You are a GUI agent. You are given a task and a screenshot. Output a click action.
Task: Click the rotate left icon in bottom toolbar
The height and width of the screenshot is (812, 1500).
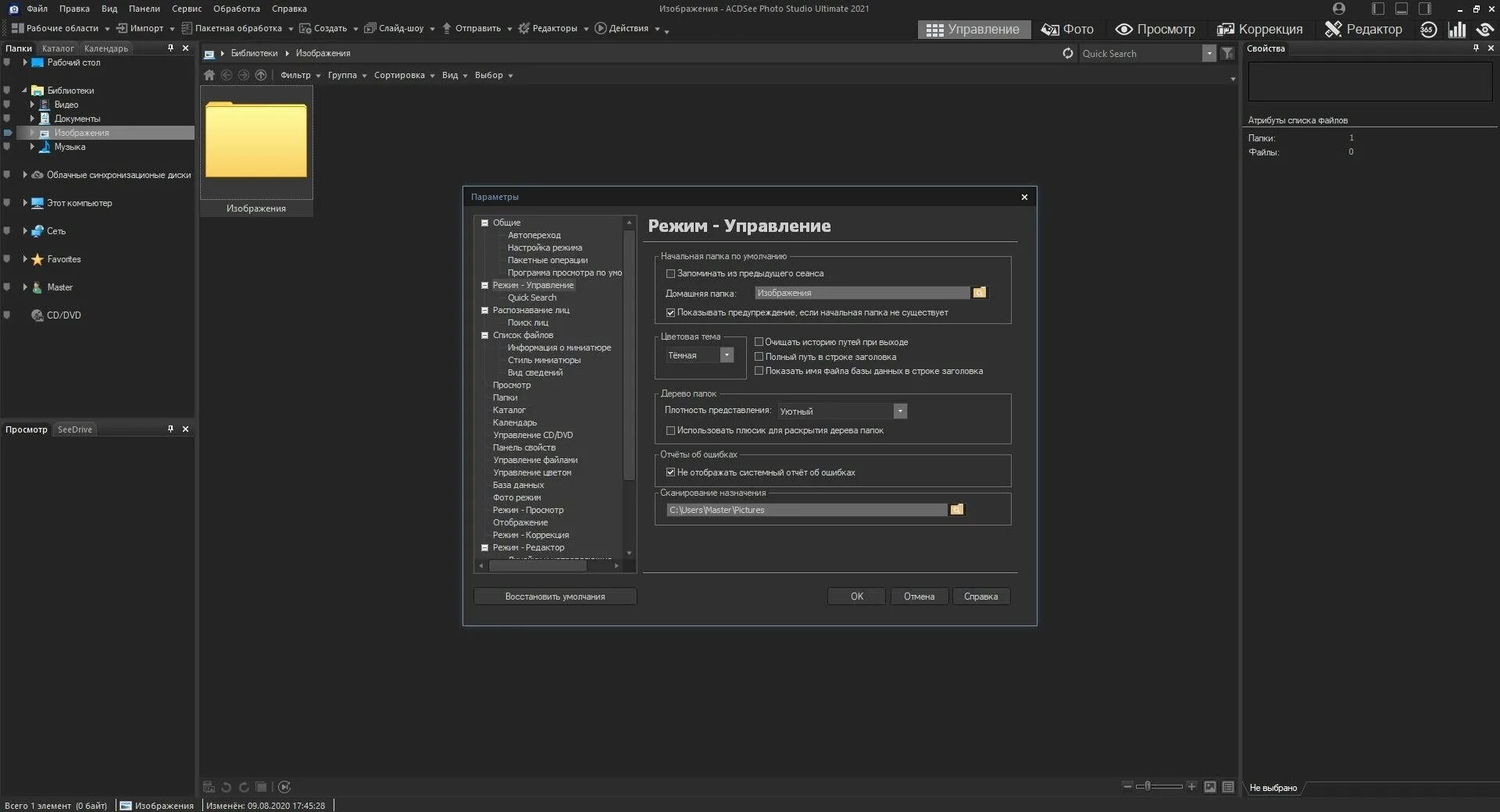pyautogui.click(x=227, y=787)
